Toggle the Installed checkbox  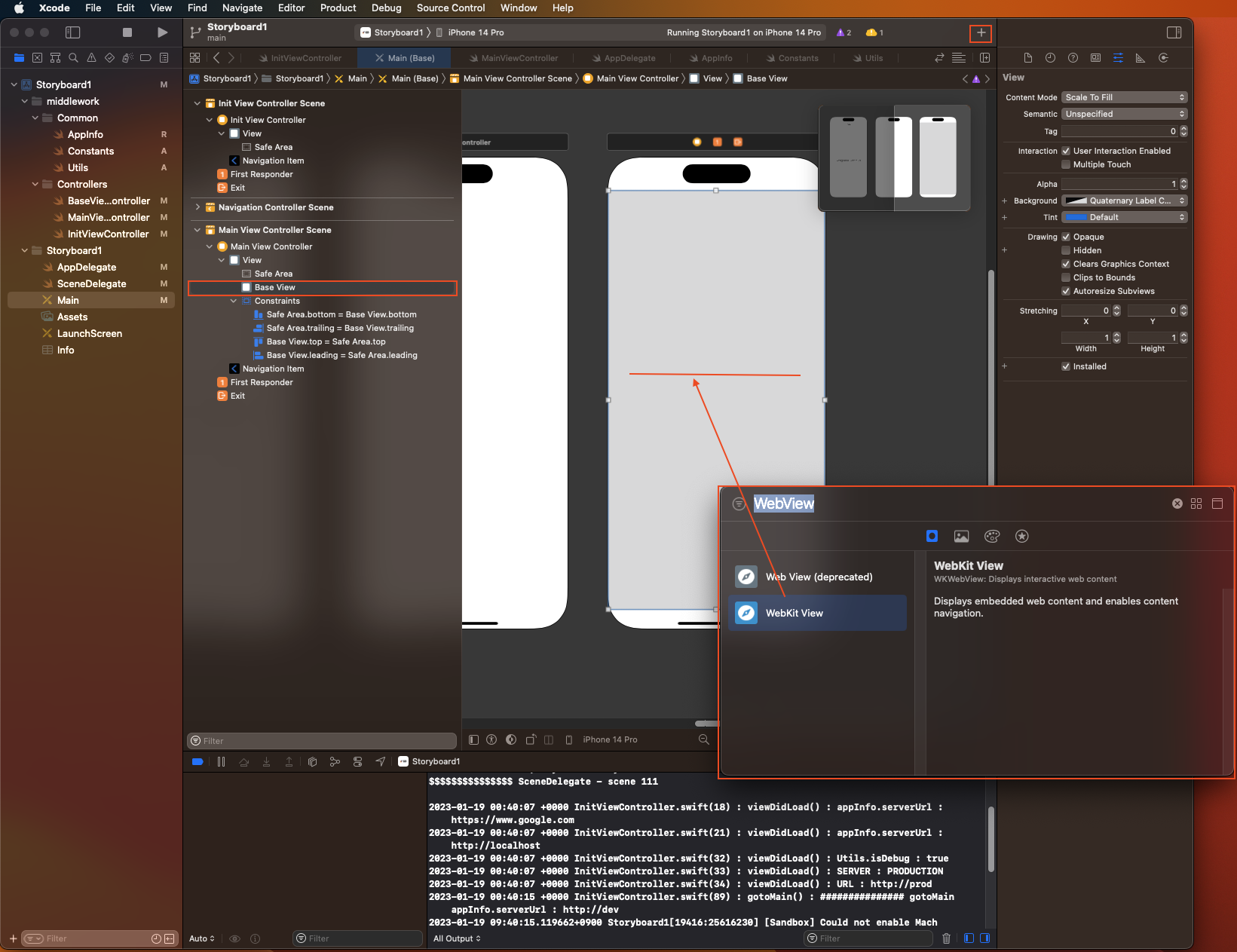click(1066, 366)
